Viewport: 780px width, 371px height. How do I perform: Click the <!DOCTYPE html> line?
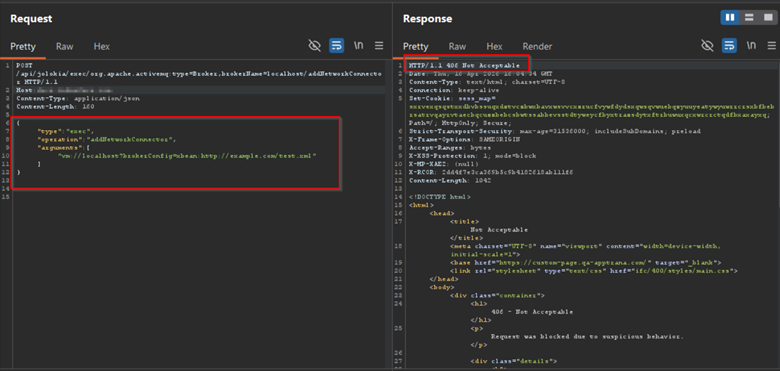coord(439,197)
